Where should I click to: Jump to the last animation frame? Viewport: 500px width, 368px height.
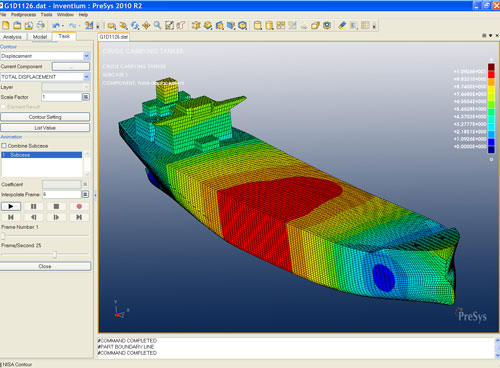tap(79, 217)
